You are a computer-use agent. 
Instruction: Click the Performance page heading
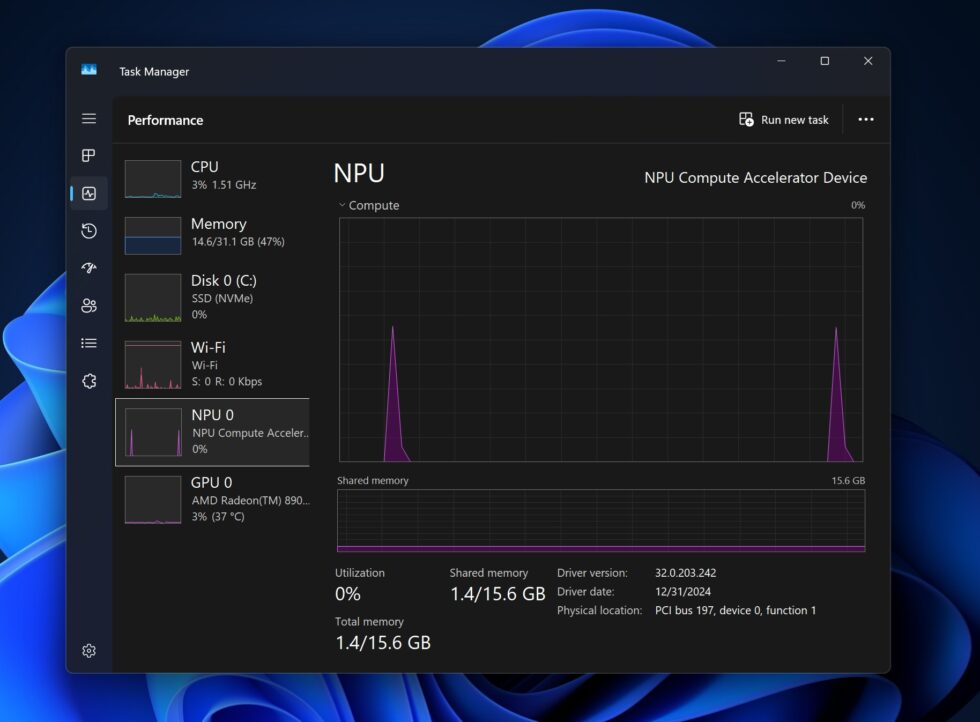pyautogui.click(x=165, y=119)
